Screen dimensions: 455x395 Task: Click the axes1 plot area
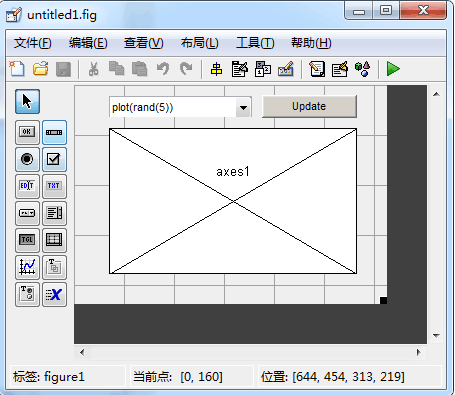click(x=233, y=201)
